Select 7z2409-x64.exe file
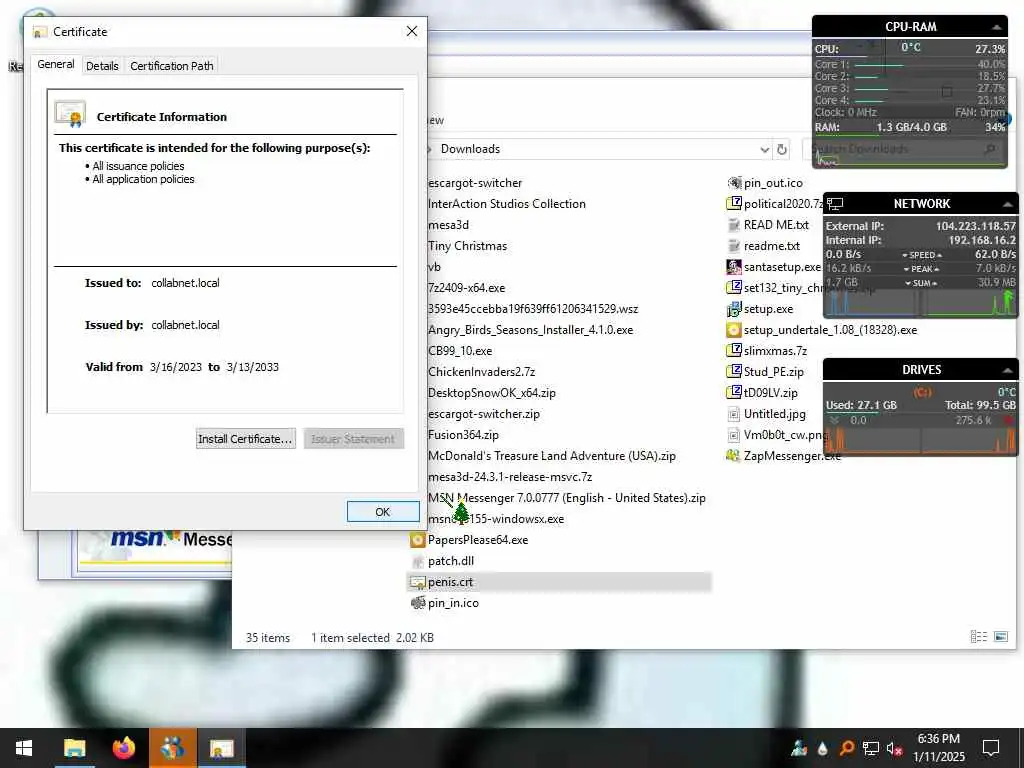 pyautogui.click(x=467, y=288)
